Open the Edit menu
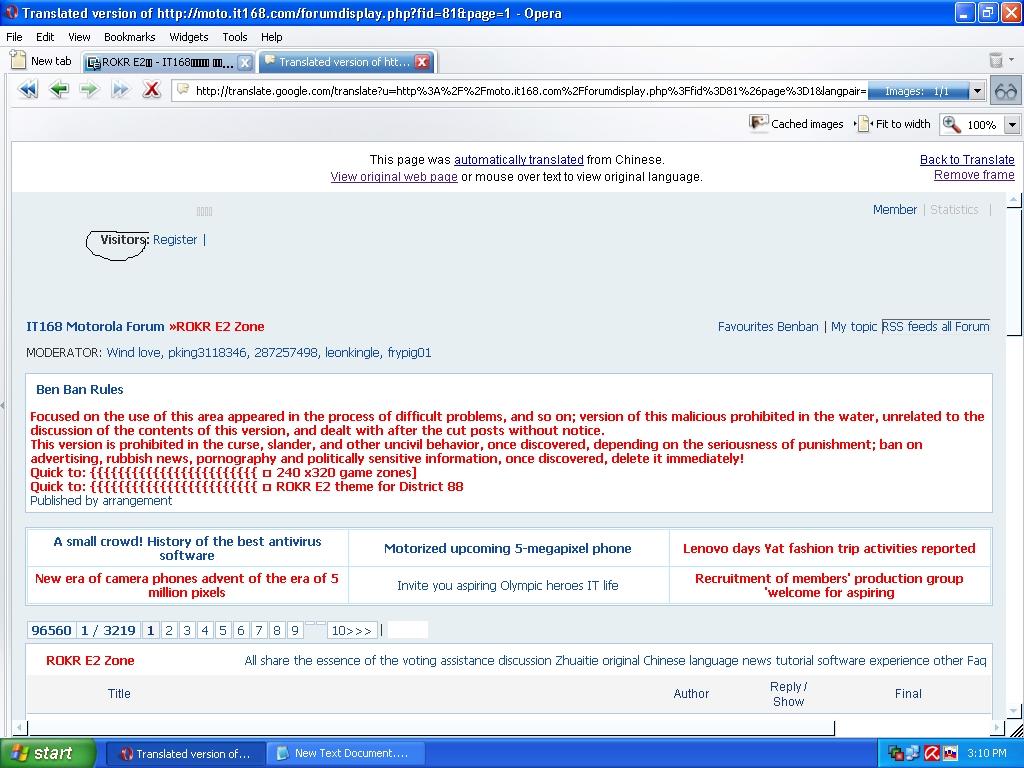1024x768 pixels. pyautogui.click(x=45, y=37)
